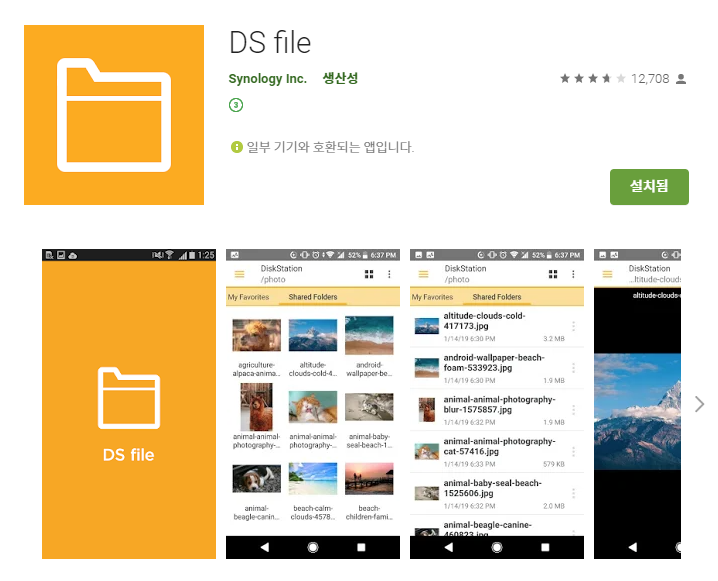Select My Favorites tab in list screenshot
718x581 pixels.
pyautogui.click(x=432, y=297)
